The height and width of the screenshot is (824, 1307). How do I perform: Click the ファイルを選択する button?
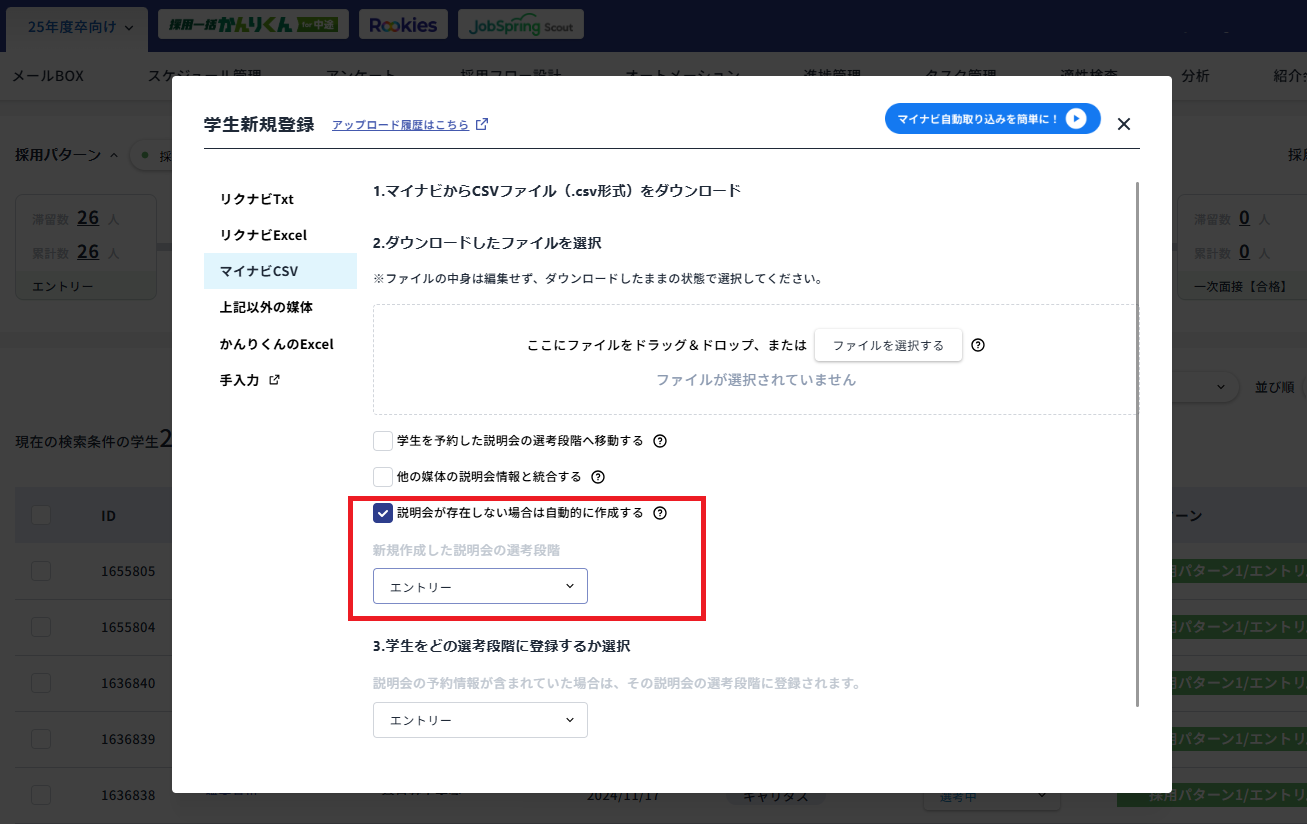[x=888, y=345]
